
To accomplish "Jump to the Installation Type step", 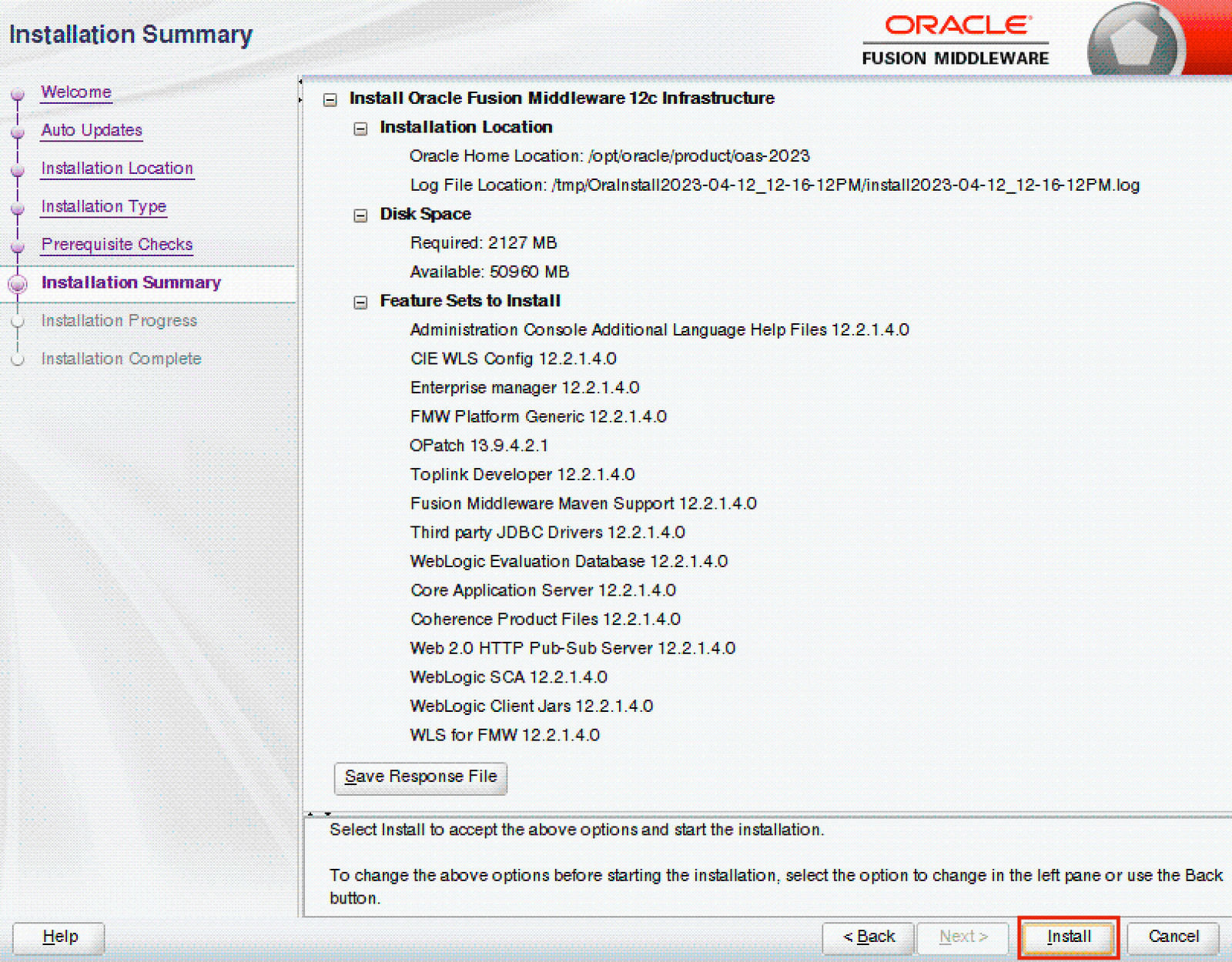I will point(104,206).
